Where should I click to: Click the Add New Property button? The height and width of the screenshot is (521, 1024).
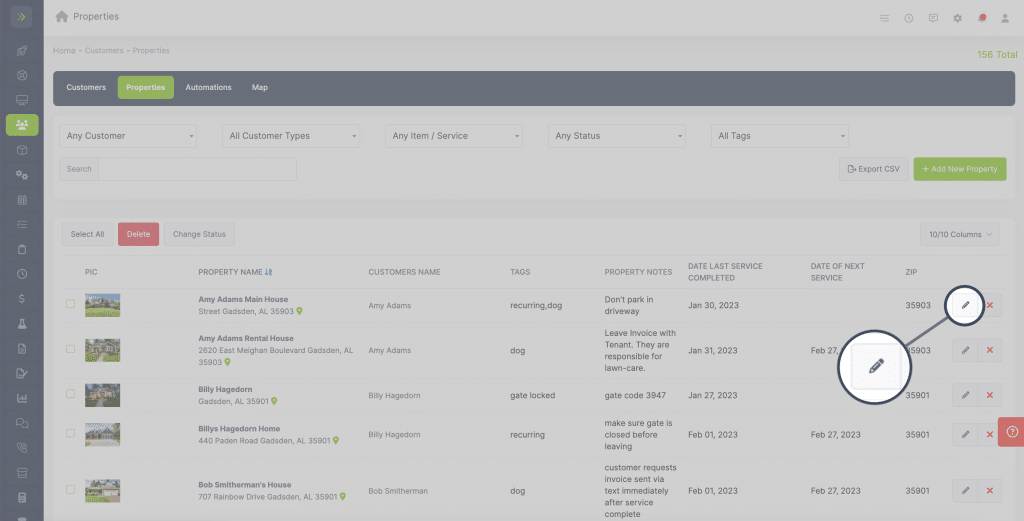click(x=959, y=169)
